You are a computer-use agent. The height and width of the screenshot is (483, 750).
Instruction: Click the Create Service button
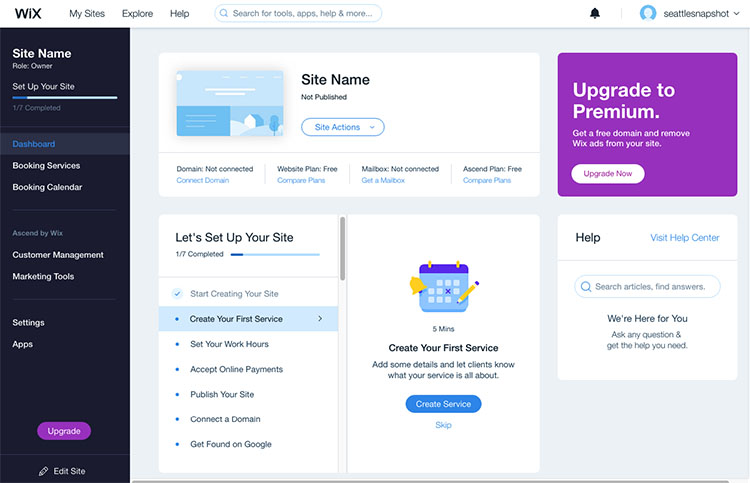(x=443, y=404)
